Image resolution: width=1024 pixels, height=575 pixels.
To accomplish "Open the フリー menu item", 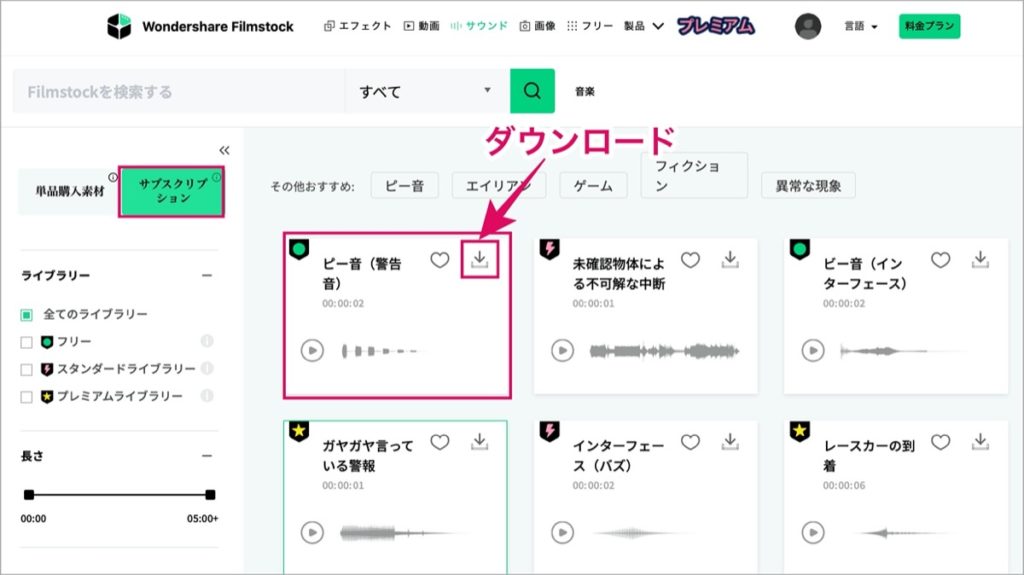I will click(x=590, y=26).
